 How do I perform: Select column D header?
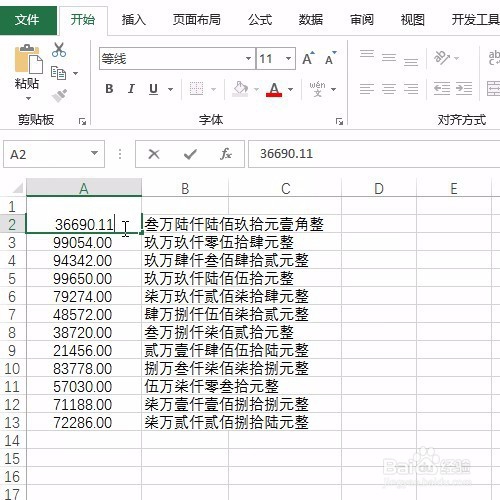click(379, 188)
